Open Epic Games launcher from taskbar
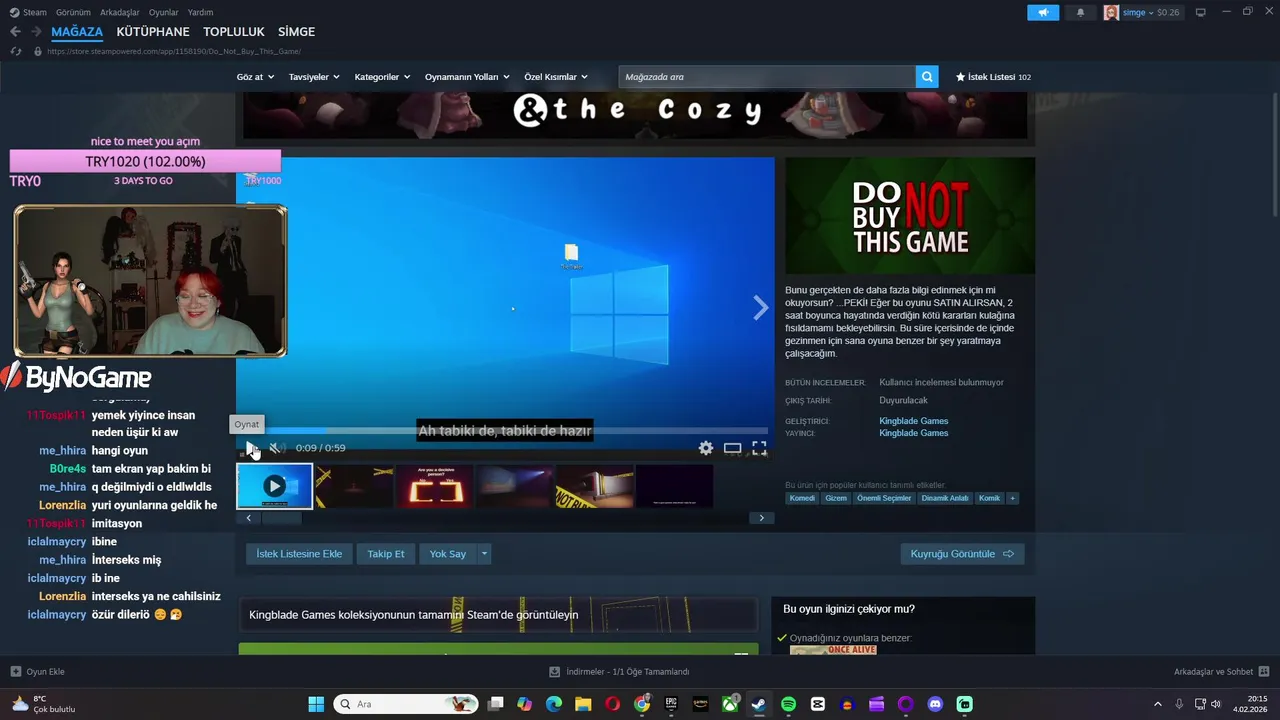1280x720 pixels. pyautogui.click(x=671, y=704)
